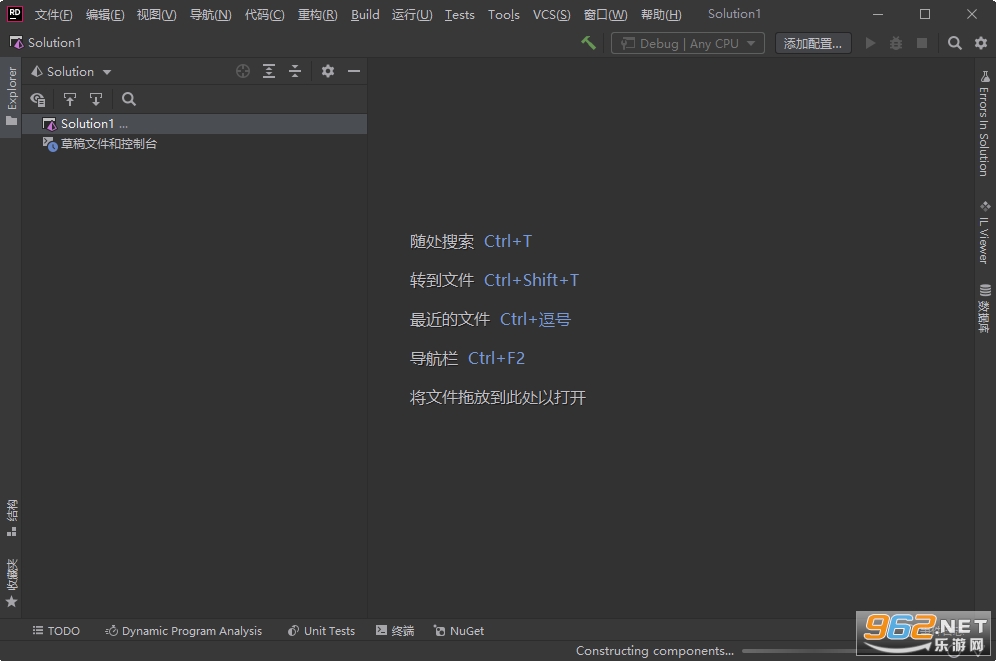The image size is (996, 661).
Task: Click the navigate up arrow icon in Solution panel
Action: pyautogui.click(x=70, y=99)
